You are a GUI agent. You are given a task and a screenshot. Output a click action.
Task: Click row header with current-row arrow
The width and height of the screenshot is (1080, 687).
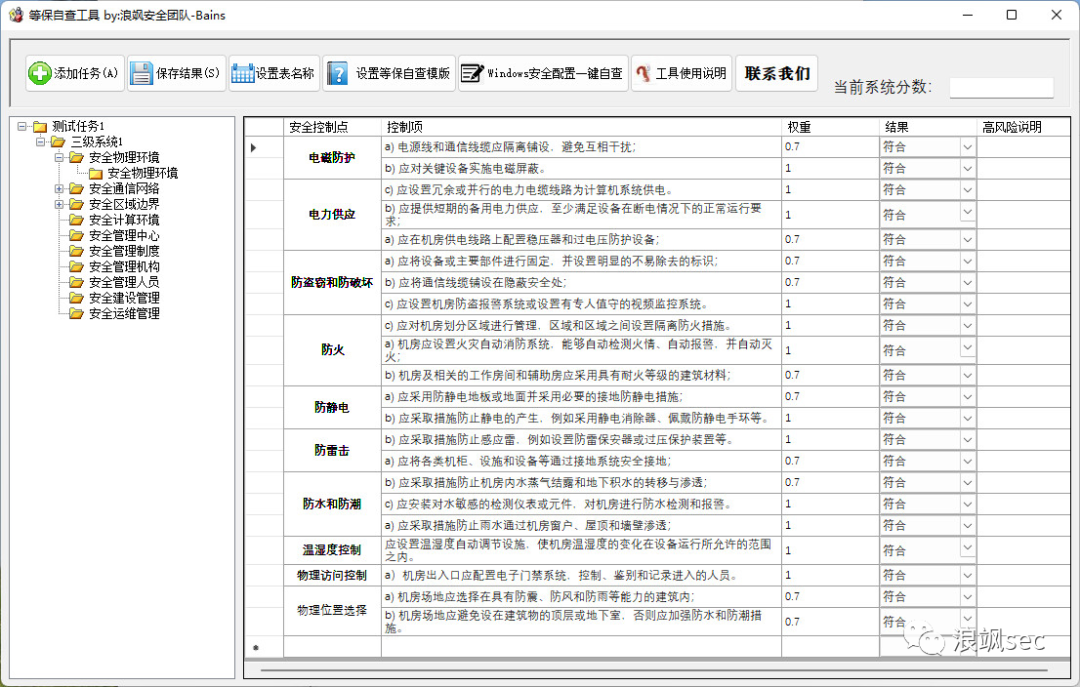point(264,147)
